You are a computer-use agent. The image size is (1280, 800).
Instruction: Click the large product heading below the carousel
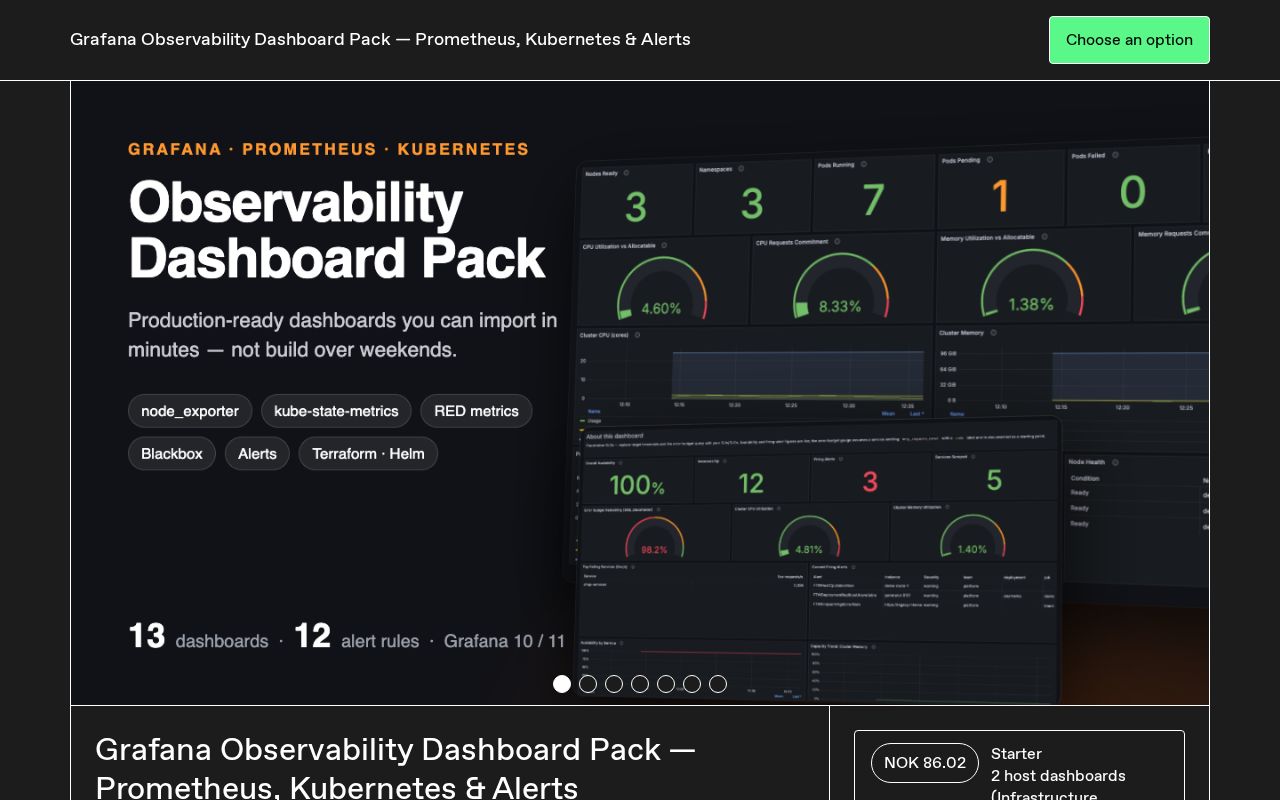[395, 768]
